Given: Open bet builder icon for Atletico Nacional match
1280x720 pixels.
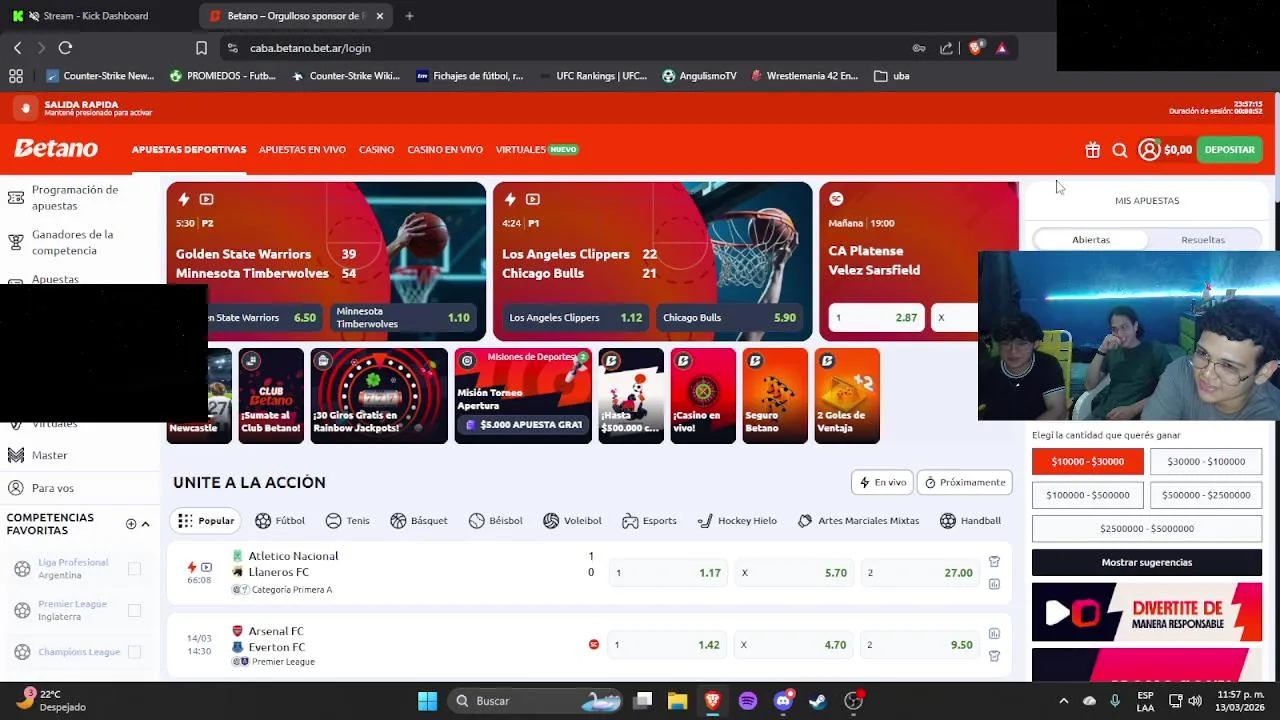Looking at the screenshot, I should pyautogui.click(x=994, y=562).
